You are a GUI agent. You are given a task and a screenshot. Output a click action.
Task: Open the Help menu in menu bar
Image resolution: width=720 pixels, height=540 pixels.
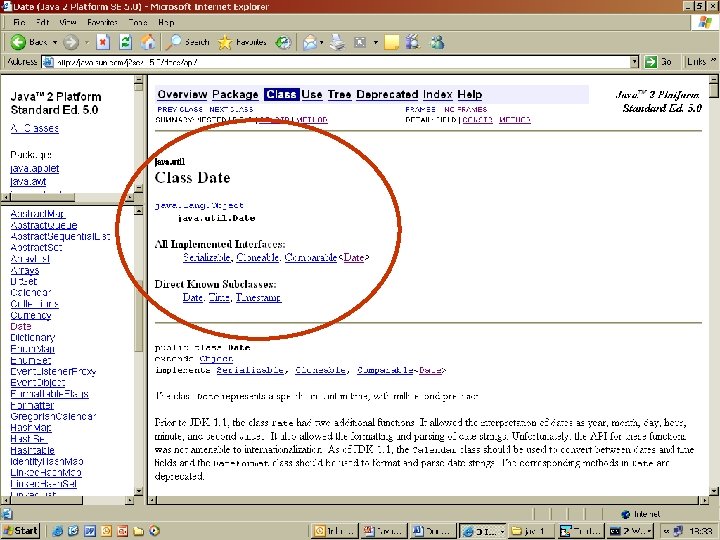click(x=166, y=22)
